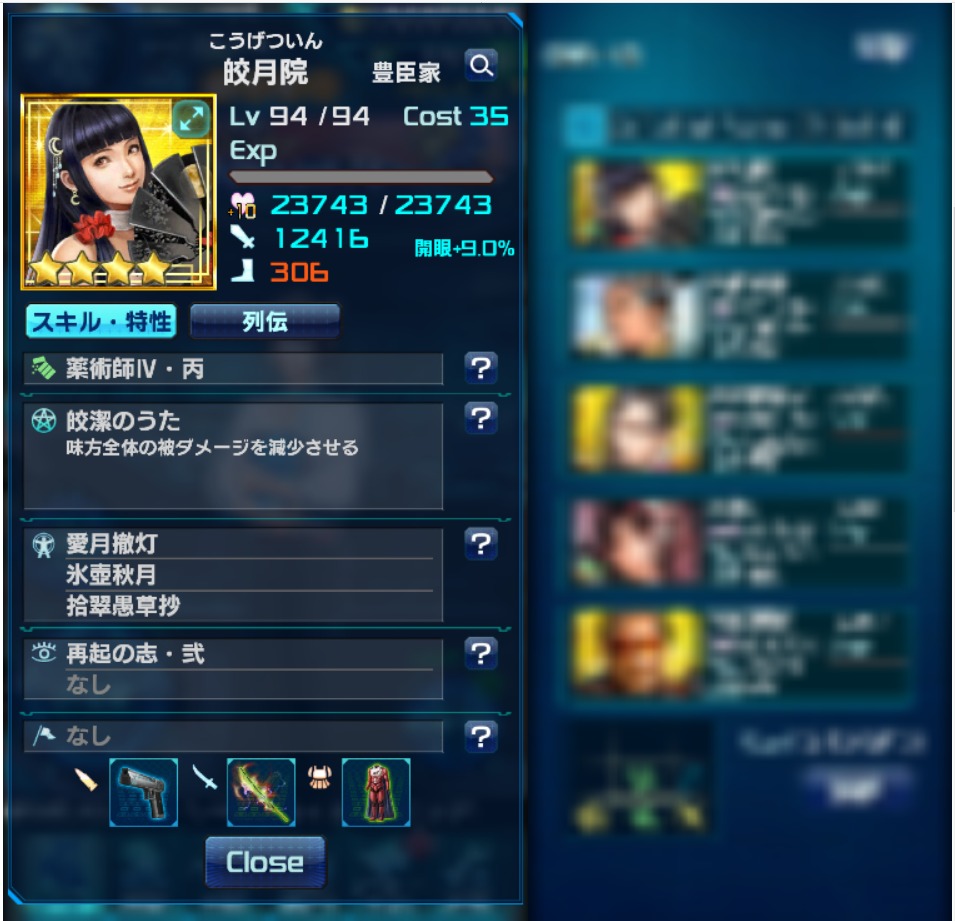
Task: Open help for 再起の志・弐 row
Action: pos(481,654)
